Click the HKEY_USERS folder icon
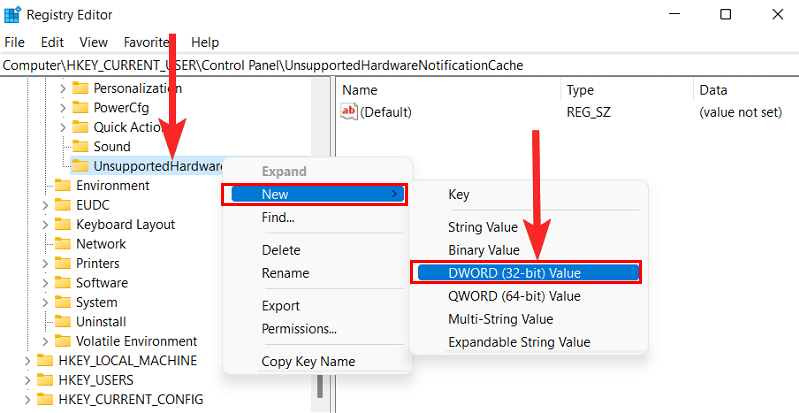The height and width of the screenshot is (413, 799). pyautogui.click(x=45, y=380)
